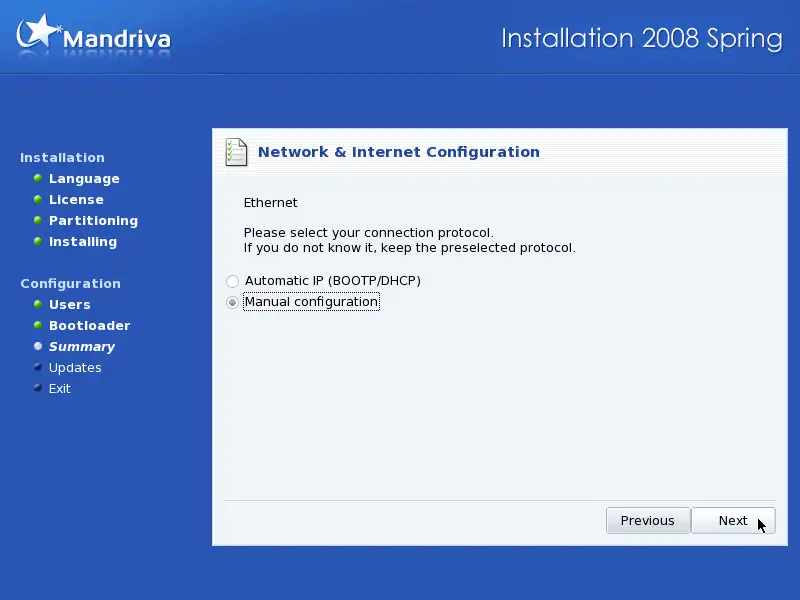Click the green bullet next to Language
This screenshot has width=800, height=600.
click(38, 178)
